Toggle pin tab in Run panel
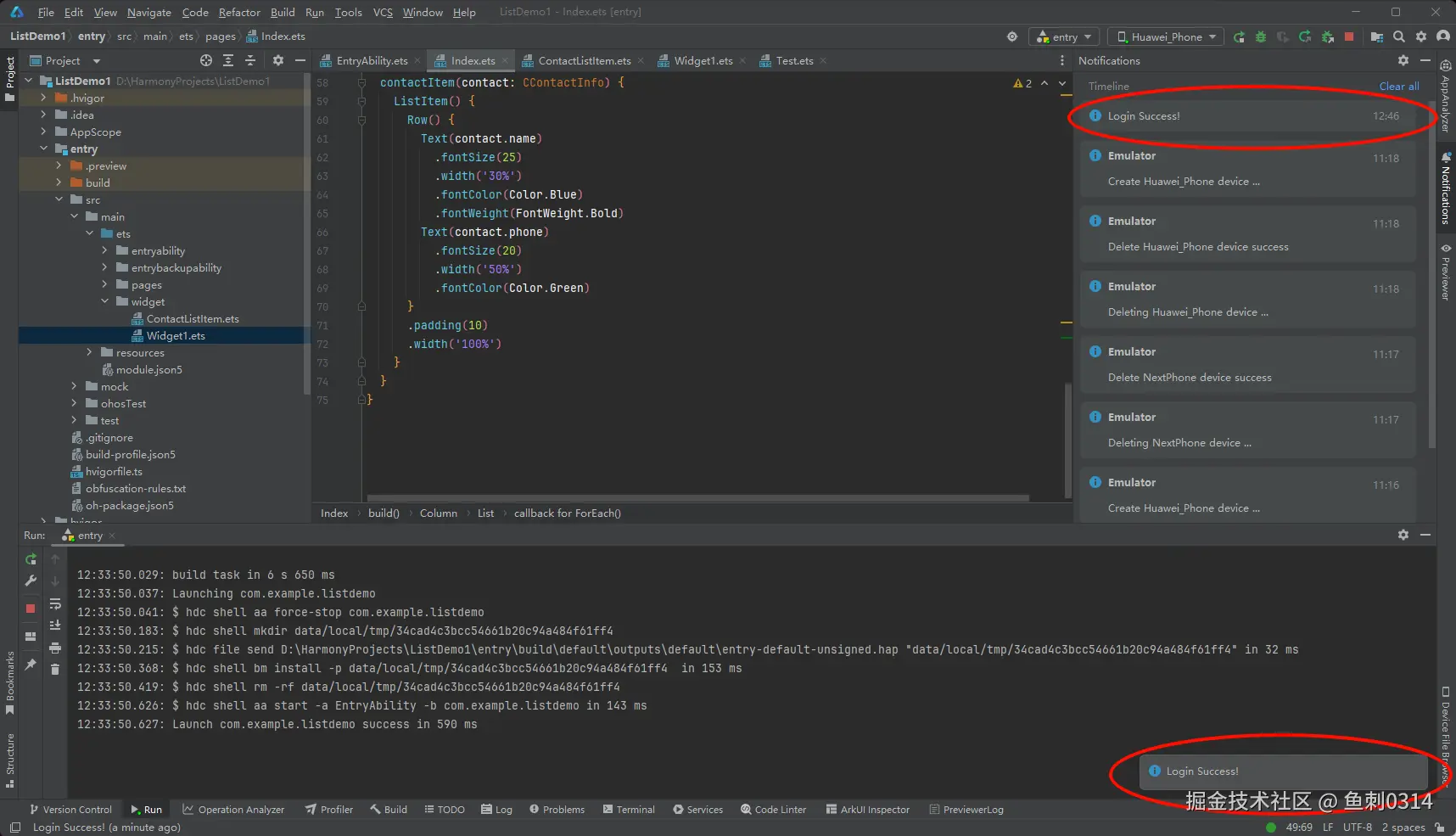This screenshot has width=1456, height=836. [31, 665]
